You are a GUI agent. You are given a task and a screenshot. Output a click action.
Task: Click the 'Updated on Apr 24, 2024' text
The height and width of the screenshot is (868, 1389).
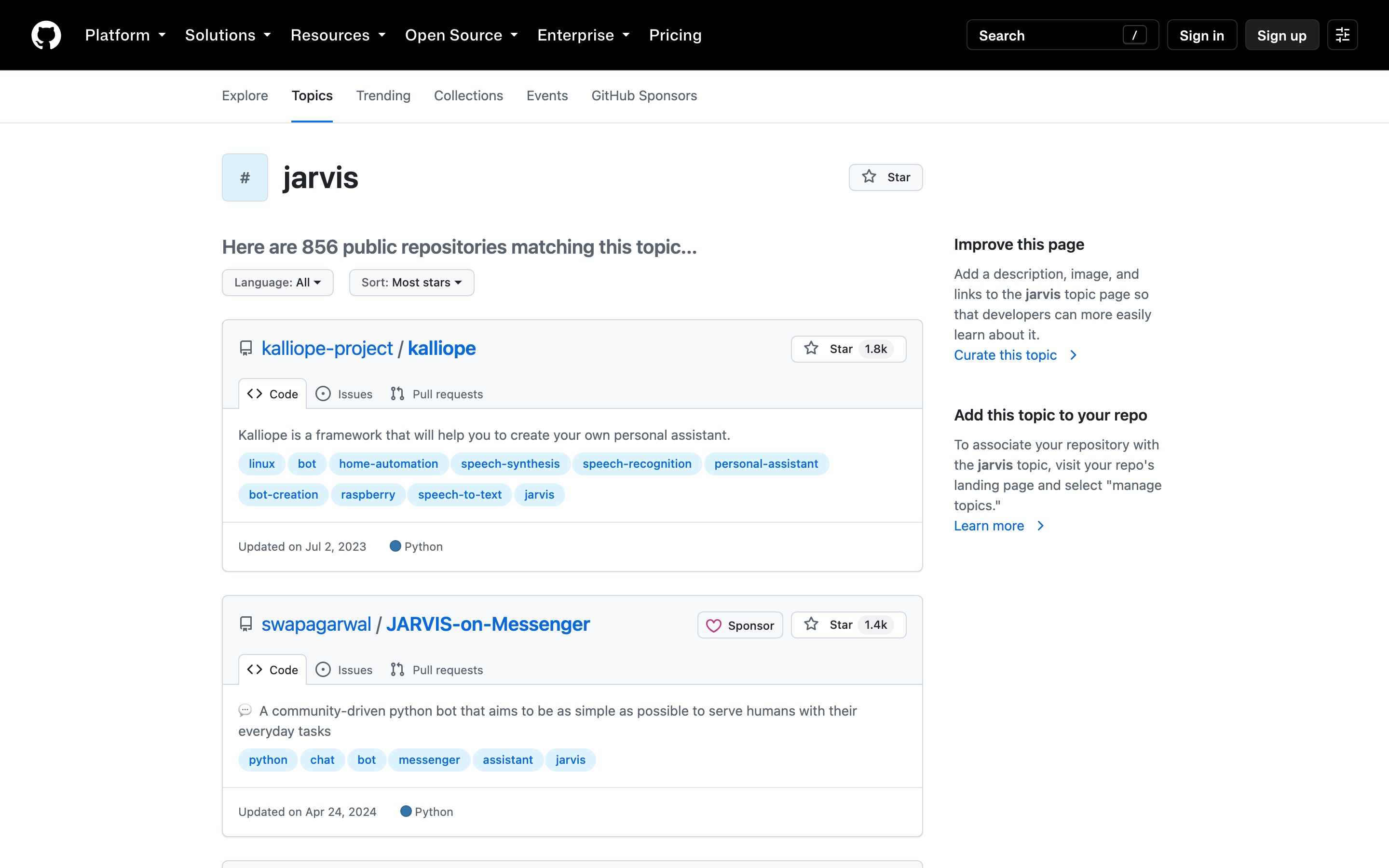308,812
